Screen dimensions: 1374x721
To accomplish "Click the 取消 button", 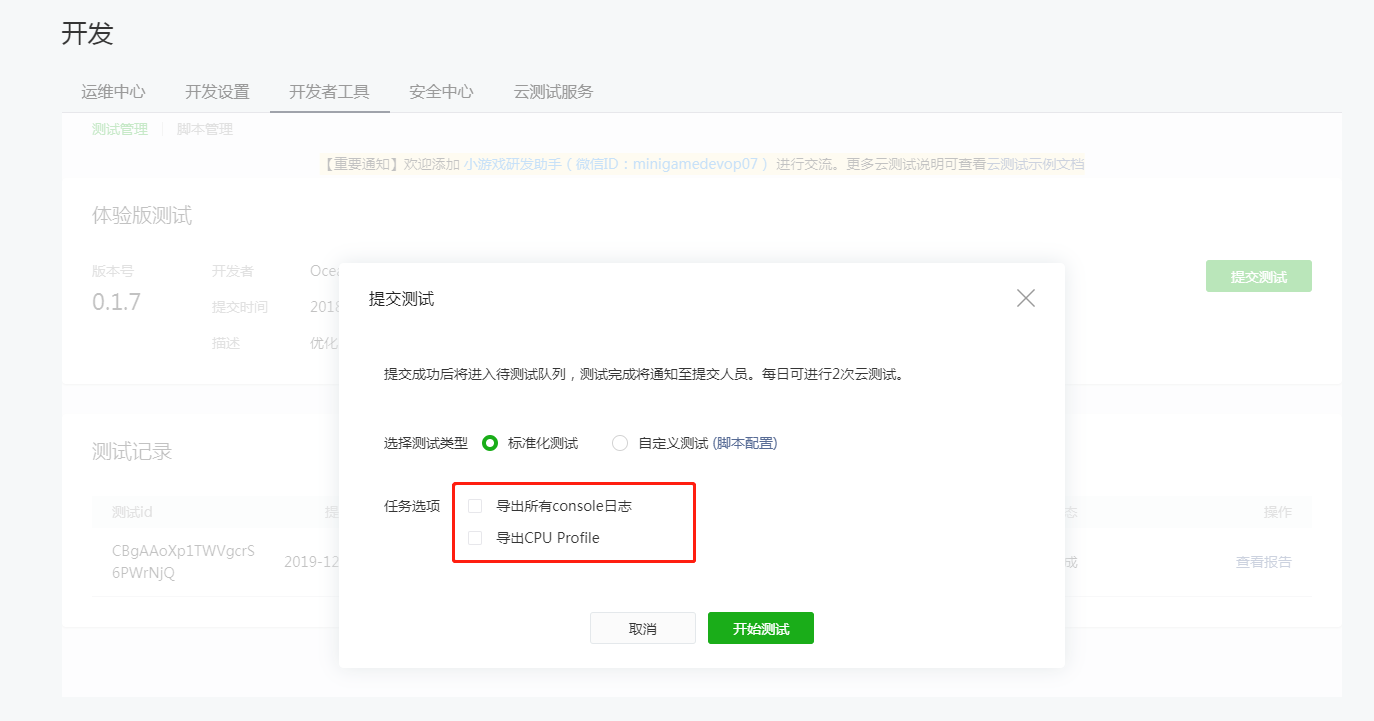I will 643,628.
